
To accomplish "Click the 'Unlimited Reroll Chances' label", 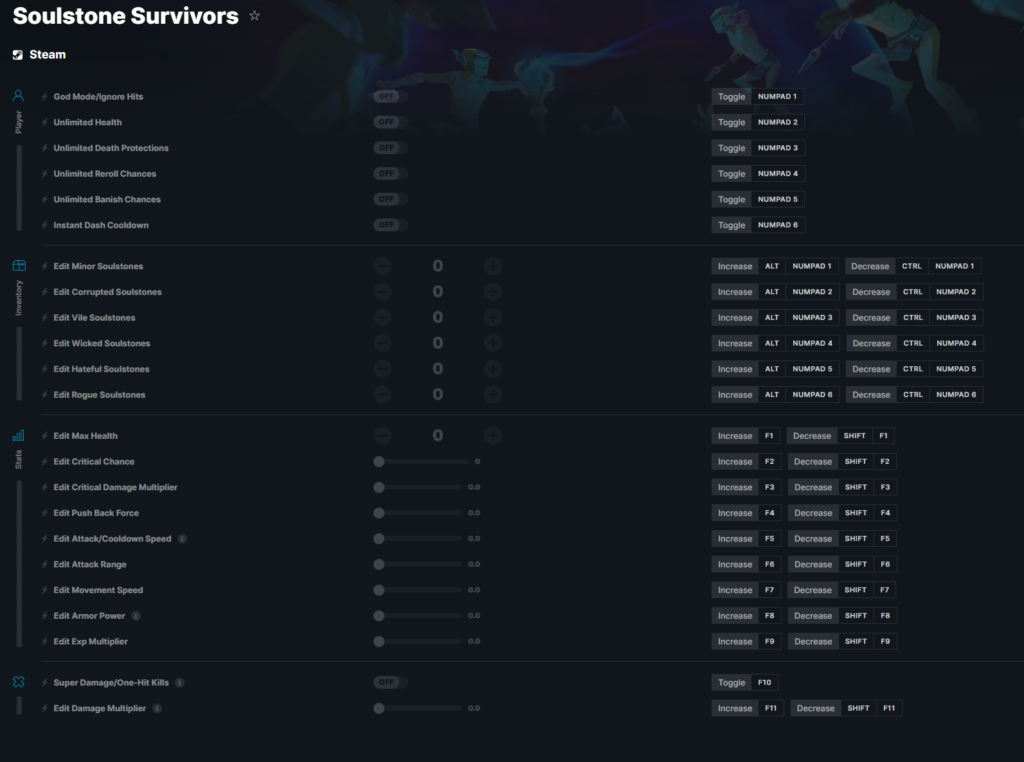I will [x=104, y=174].
